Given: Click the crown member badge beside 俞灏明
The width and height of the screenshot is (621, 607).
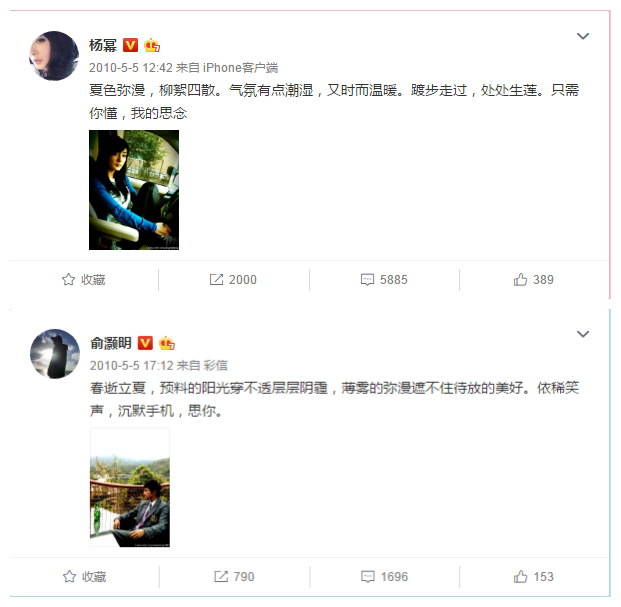Looking at the screenshot, I should click(x=167, y=343).
